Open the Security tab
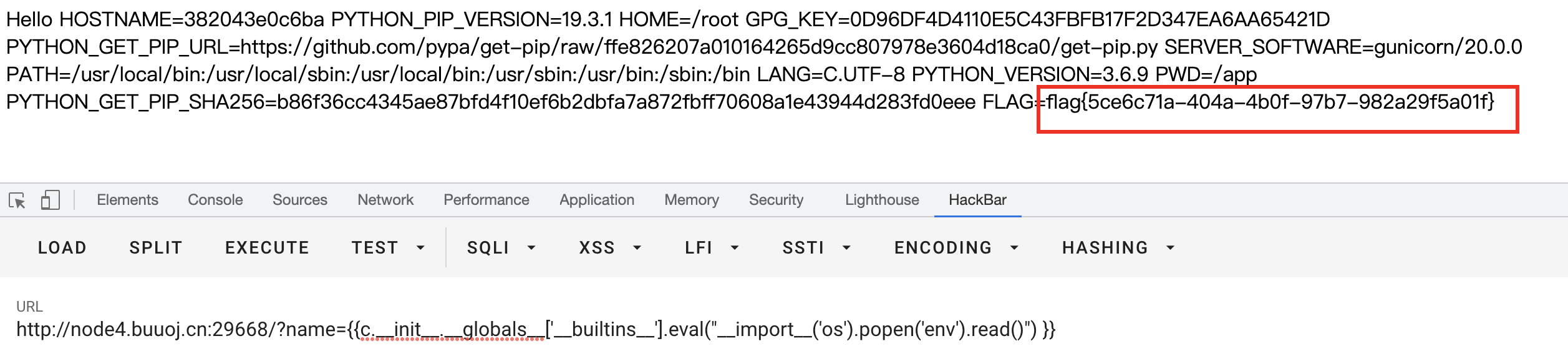 pos(777,200)
